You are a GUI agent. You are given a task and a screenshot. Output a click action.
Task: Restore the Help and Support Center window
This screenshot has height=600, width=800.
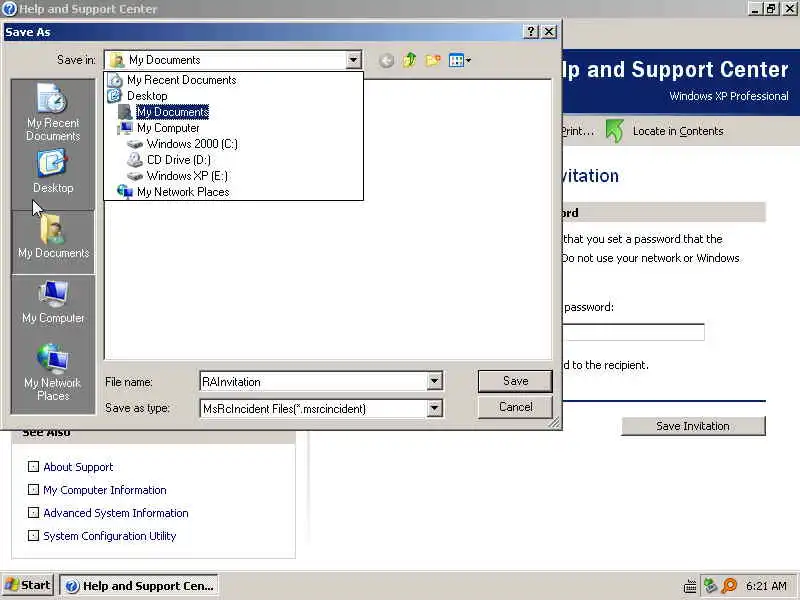tap(771, 9)
